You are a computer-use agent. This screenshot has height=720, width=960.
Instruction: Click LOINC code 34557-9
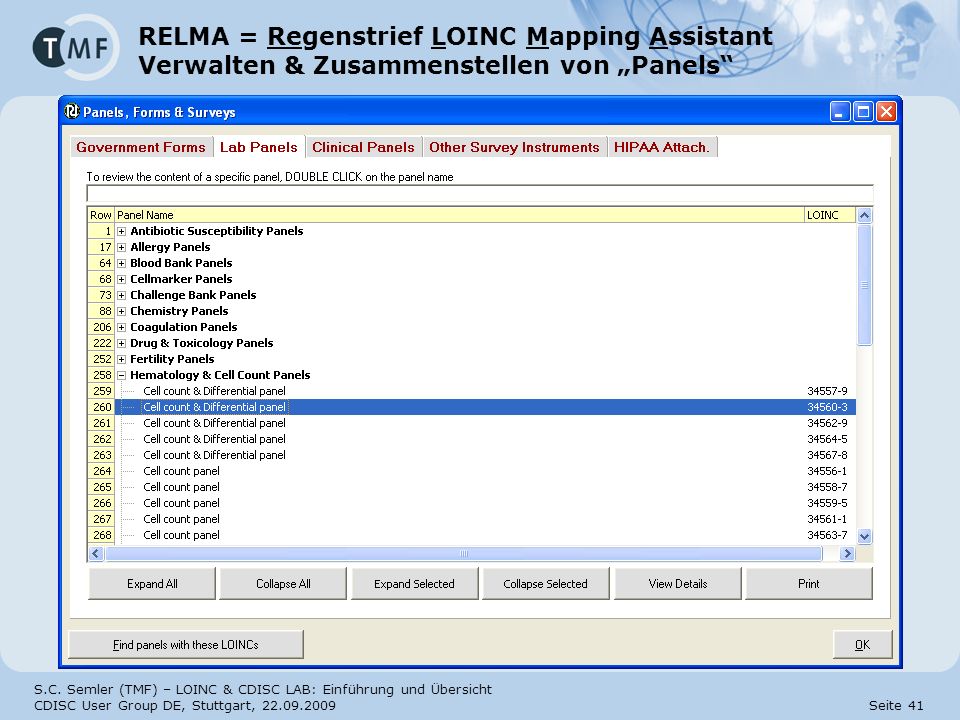827,391
